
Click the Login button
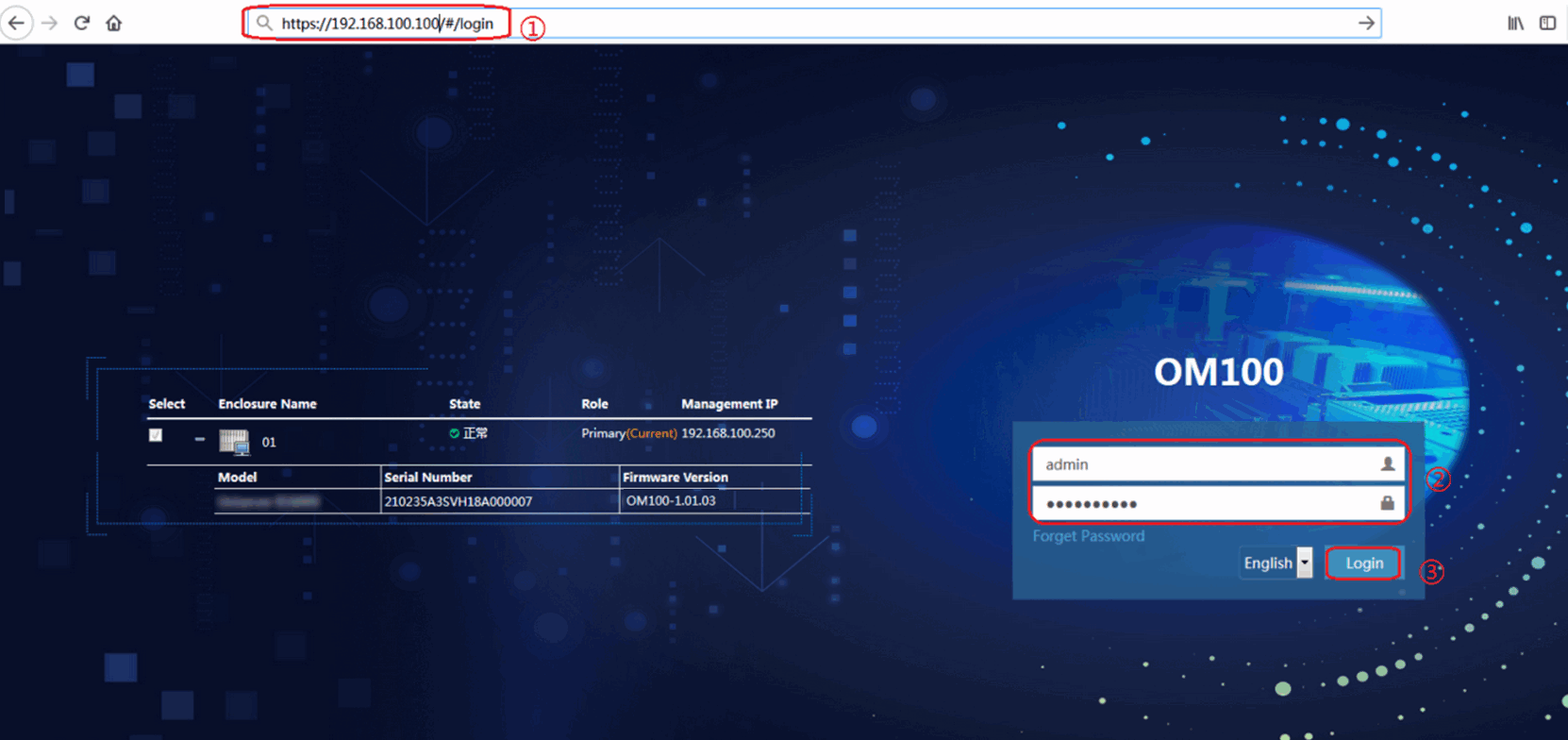tap(1363, 563)
